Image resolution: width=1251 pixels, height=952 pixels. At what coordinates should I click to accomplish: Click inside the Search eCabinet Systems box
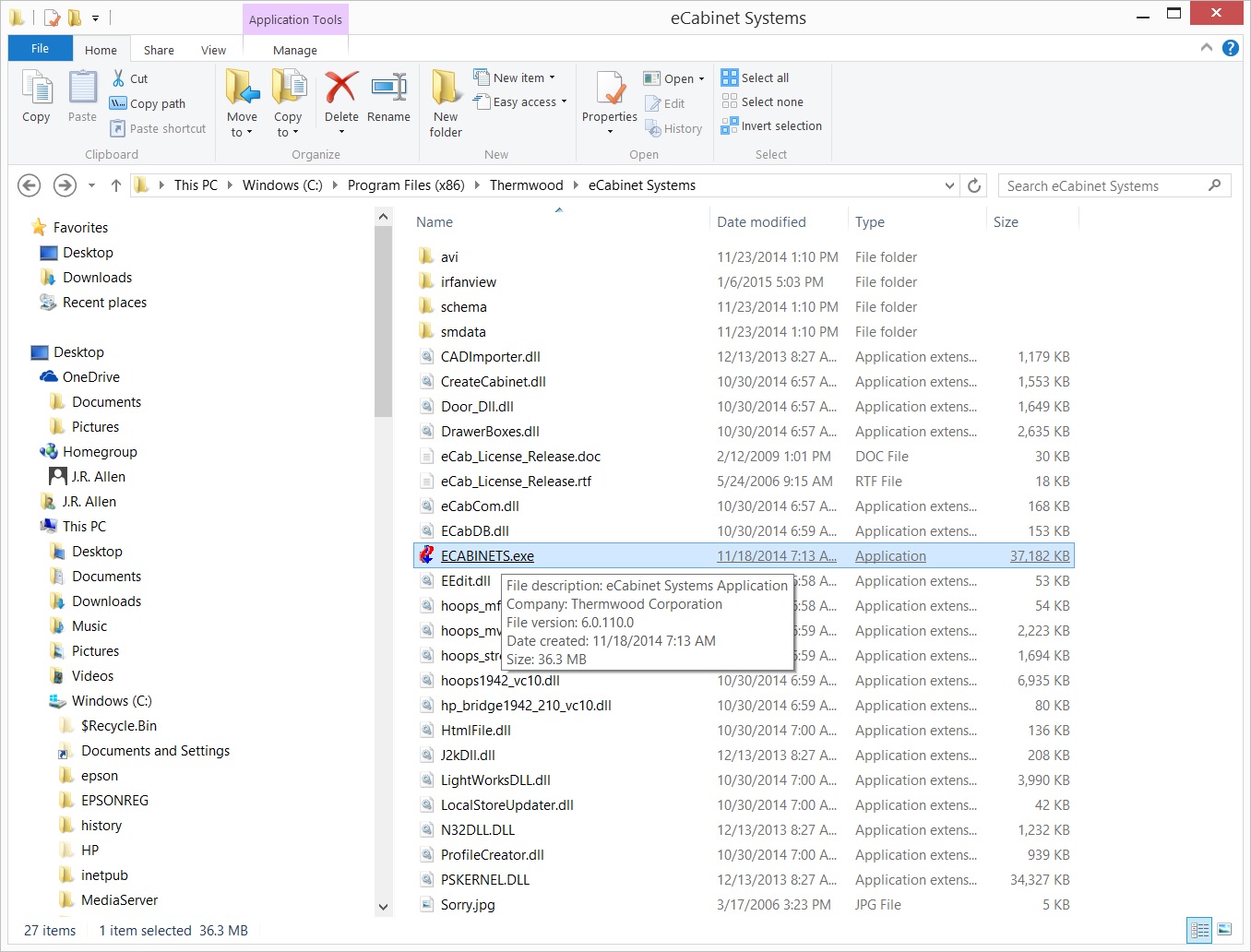1102,185
